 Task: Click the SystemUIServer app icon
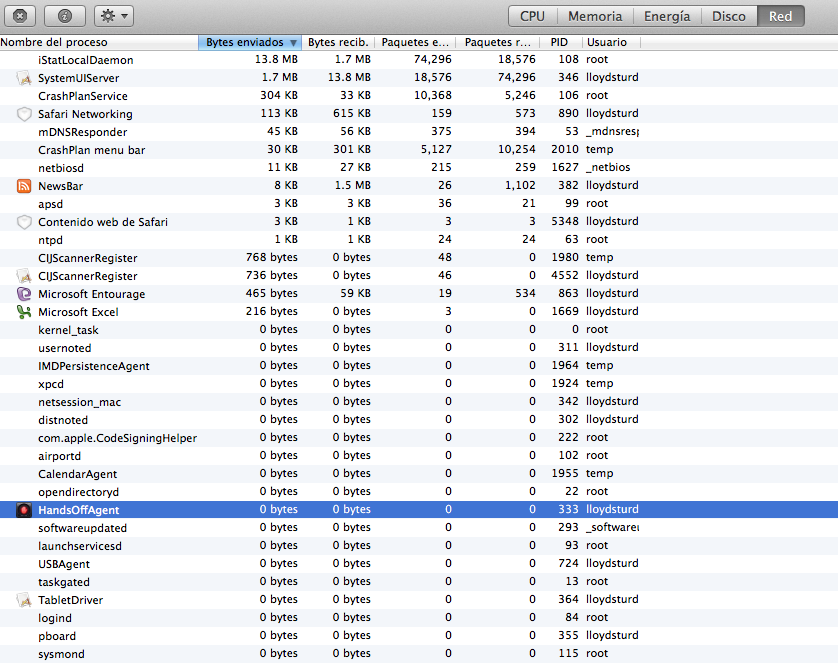[x=24, y=78]
